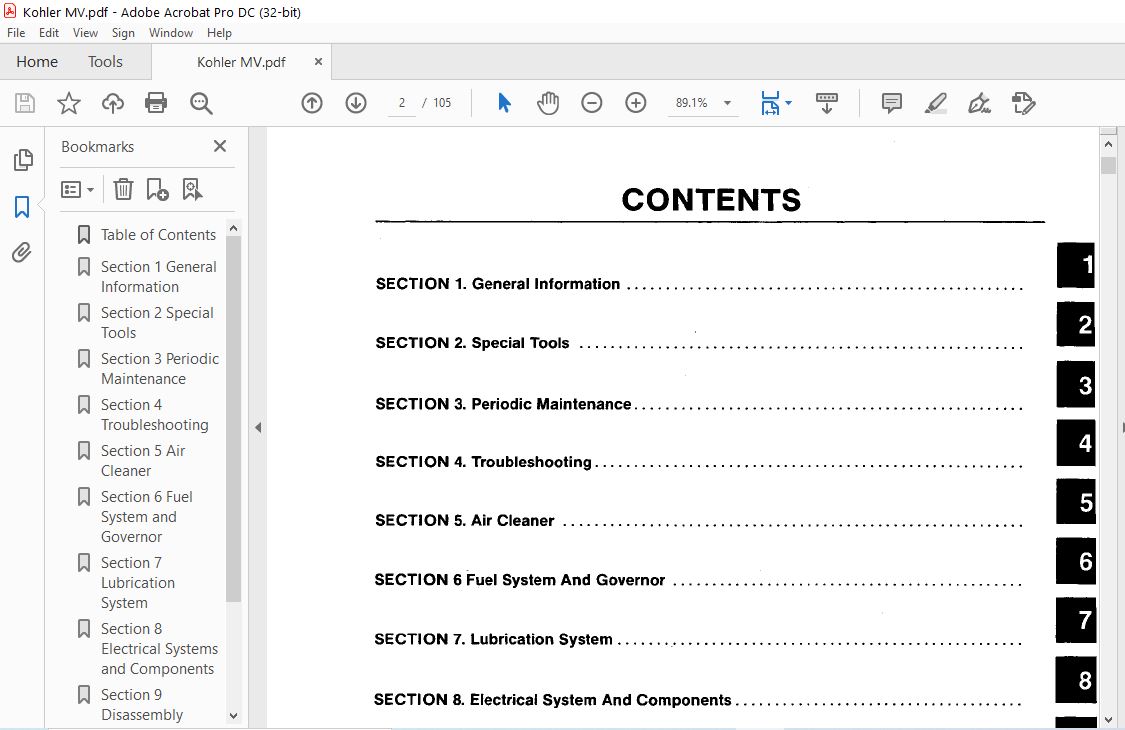Click find current bookmark icon
This screenshot has height=730, width=1125.
[x=192, y=189]
